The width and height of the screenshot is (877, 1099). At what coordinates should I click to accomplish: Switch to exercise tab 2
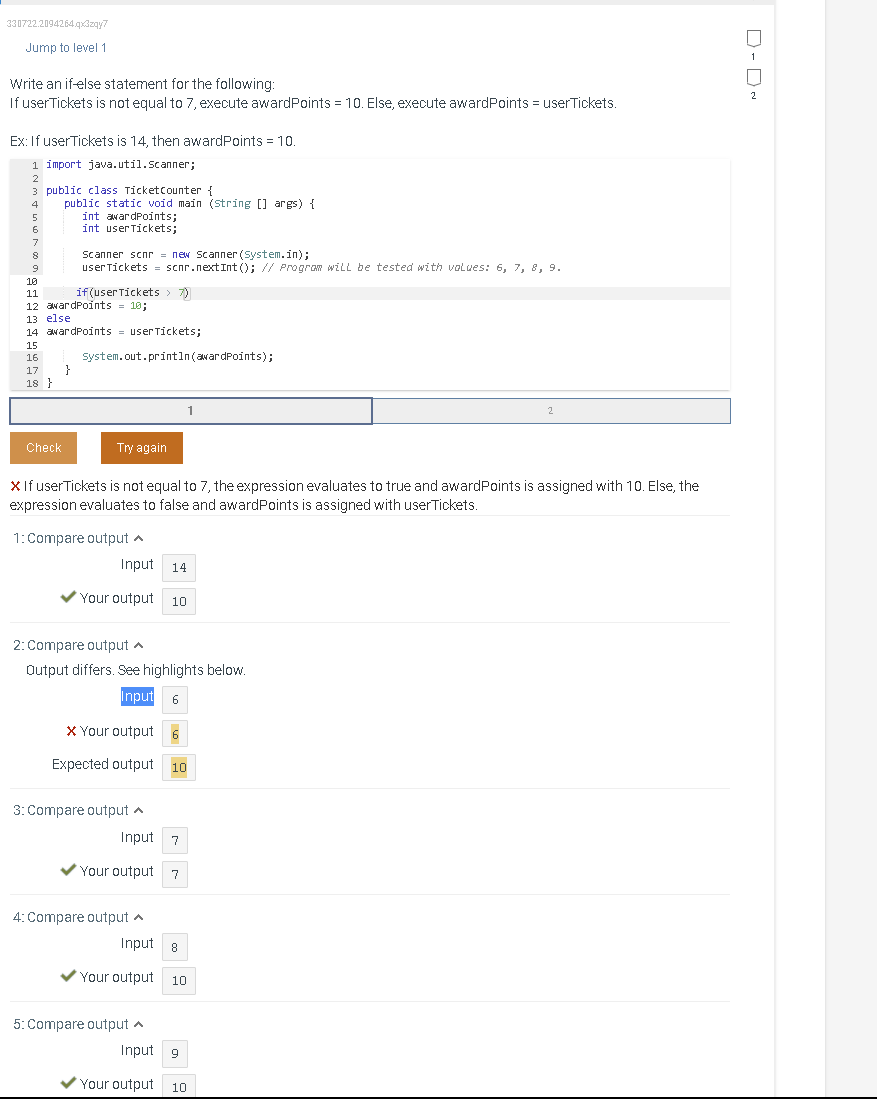tap(550, 410)
